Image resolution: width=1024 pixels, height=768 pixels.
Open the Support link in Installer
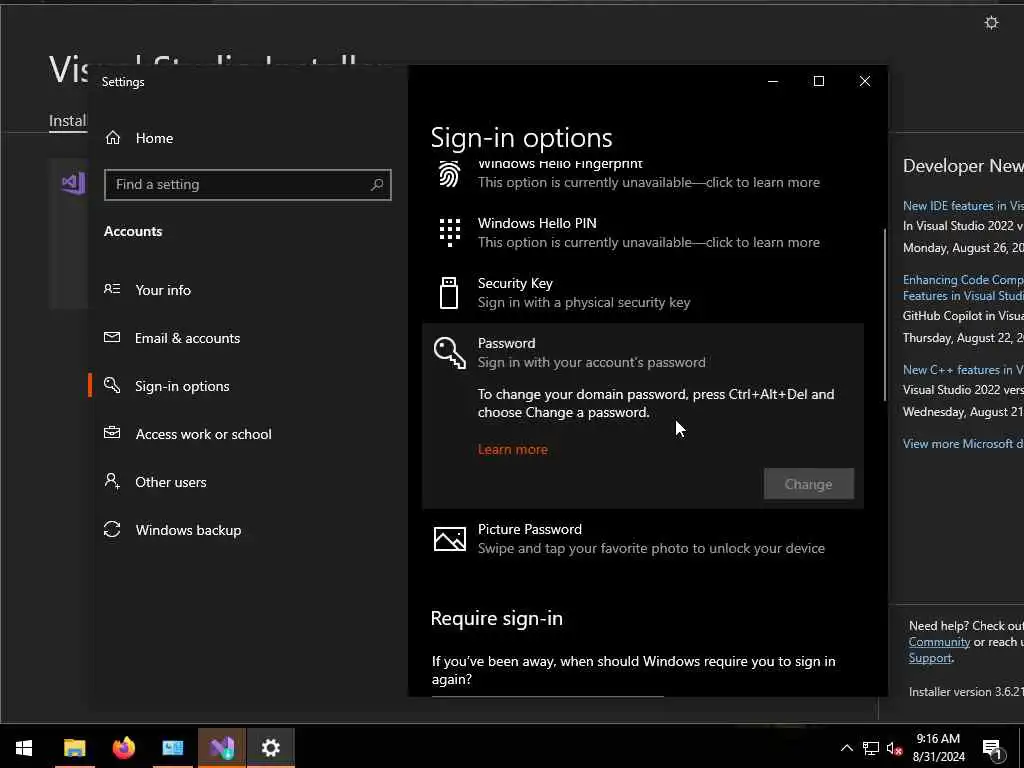pyautogui.click(x=930, y=658)
